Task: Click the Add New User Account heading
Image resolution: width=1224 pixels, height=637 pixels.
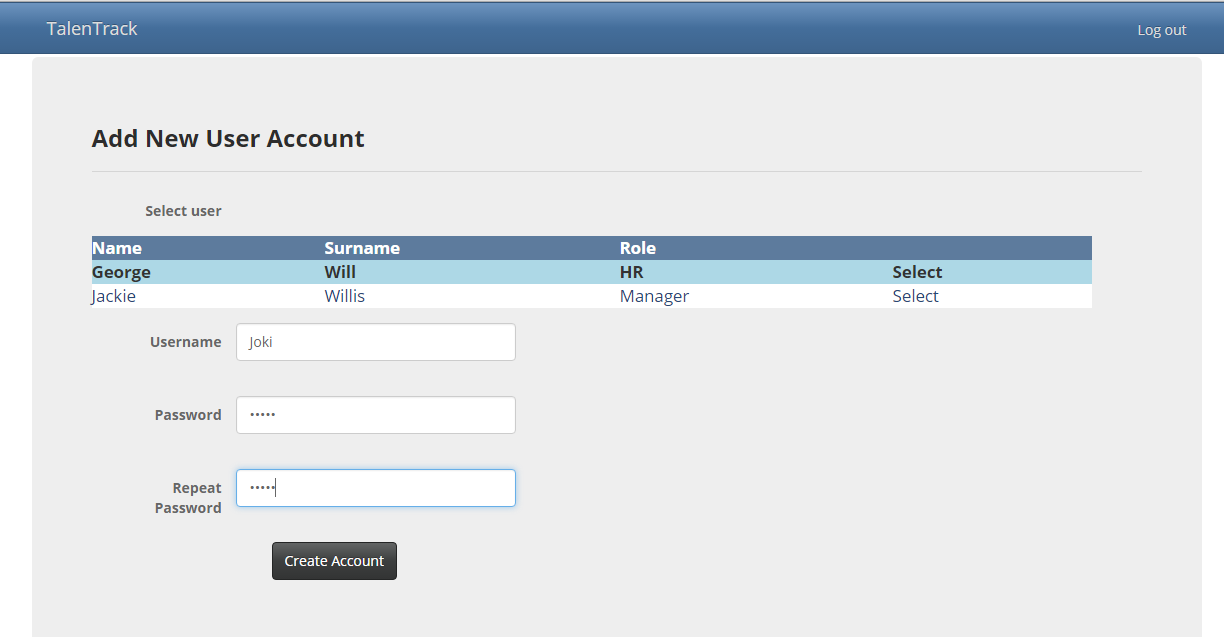Action: click(x=228, y=138)
